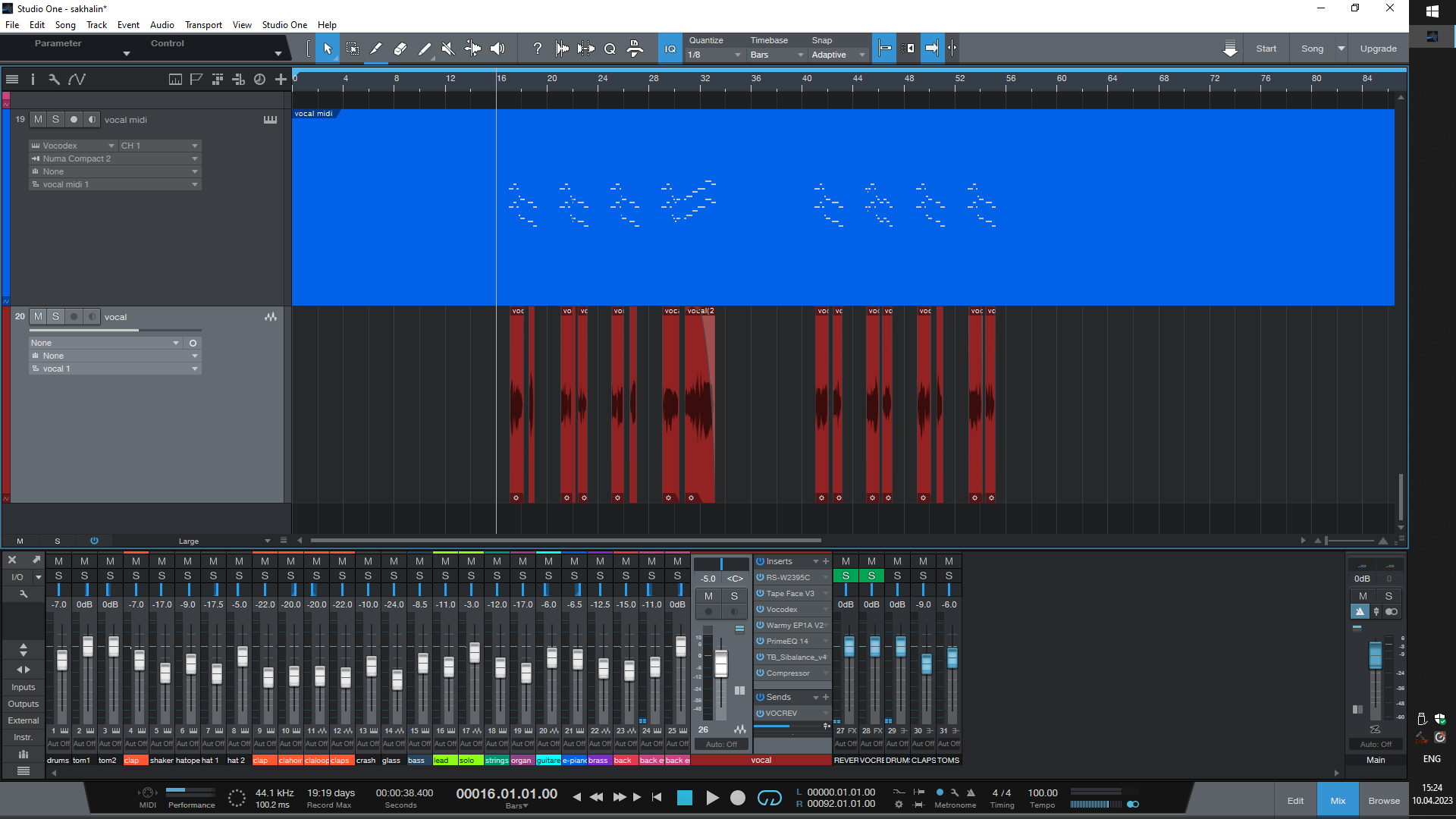Solo the vocal track 20

point(55,316)
